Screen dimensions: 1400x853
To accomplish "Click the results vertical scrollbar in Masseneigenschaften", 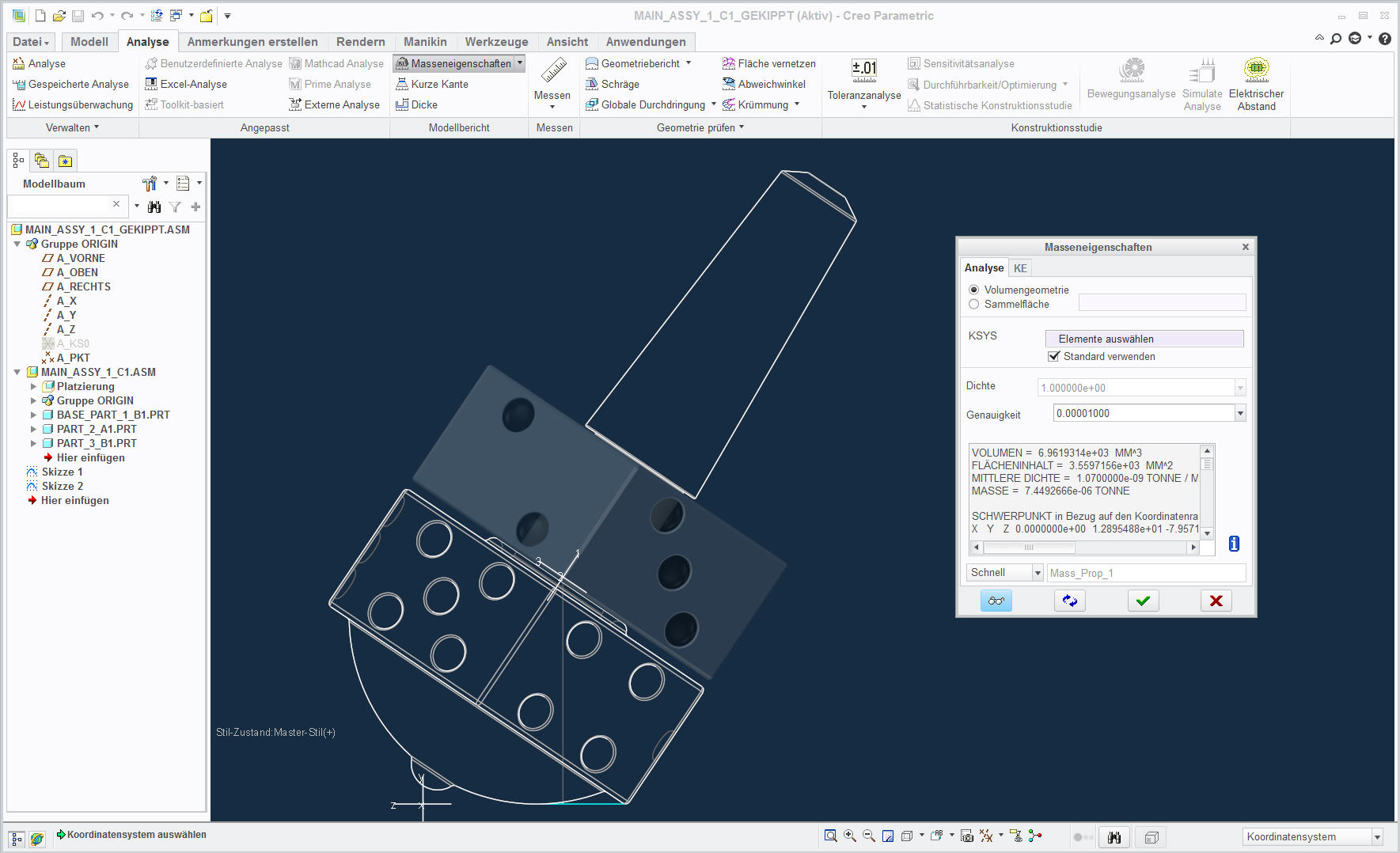I will (x=1207, y=492).
